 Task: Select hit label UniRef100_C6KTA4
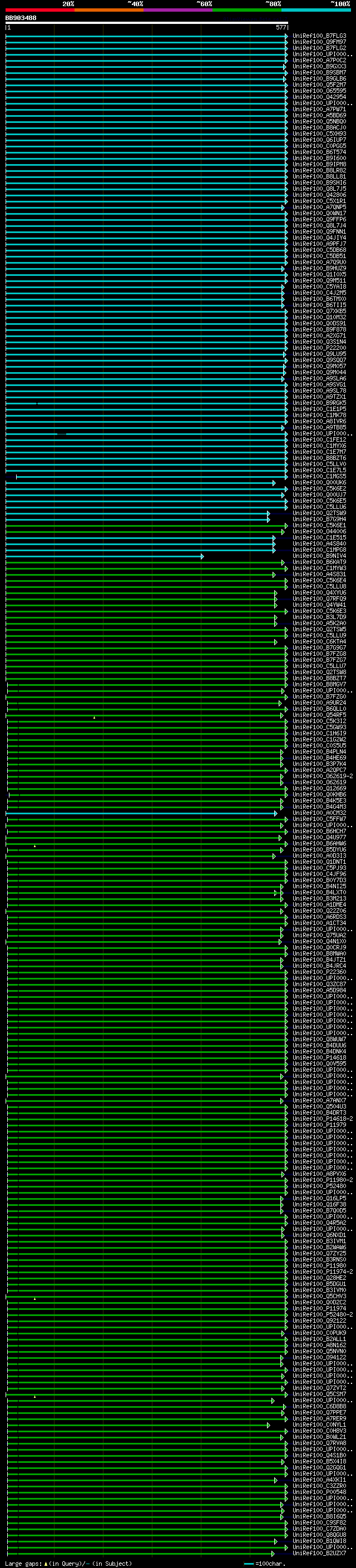point(319,642)
